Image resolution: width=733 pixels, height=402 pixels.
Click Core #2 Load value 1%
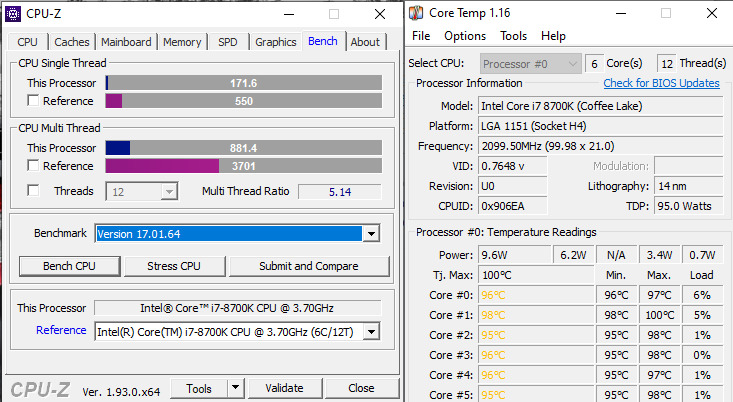pos(703,335)
